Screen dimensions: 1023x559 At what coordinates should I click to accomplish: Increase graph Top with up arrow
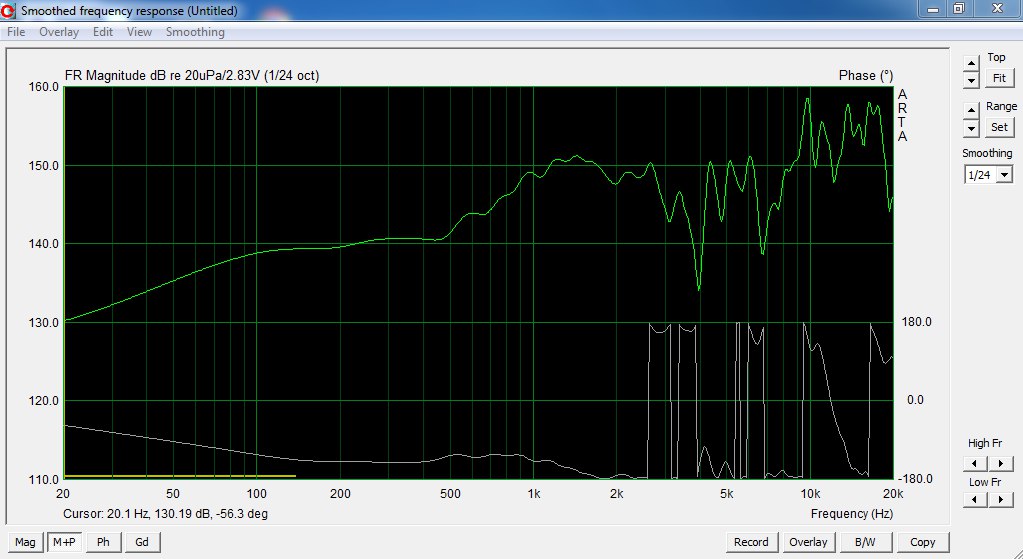tap(971, 63)
